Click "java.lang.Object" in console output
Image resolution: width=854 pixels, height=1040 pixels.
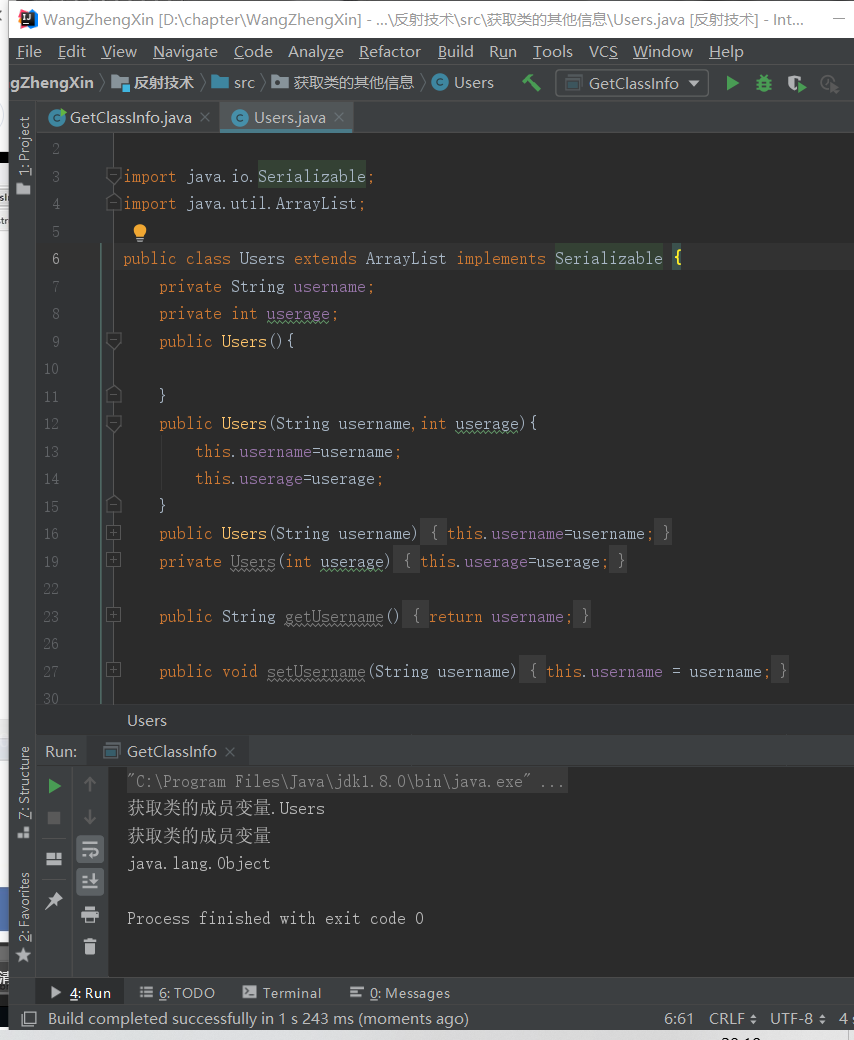pos(199,864)
